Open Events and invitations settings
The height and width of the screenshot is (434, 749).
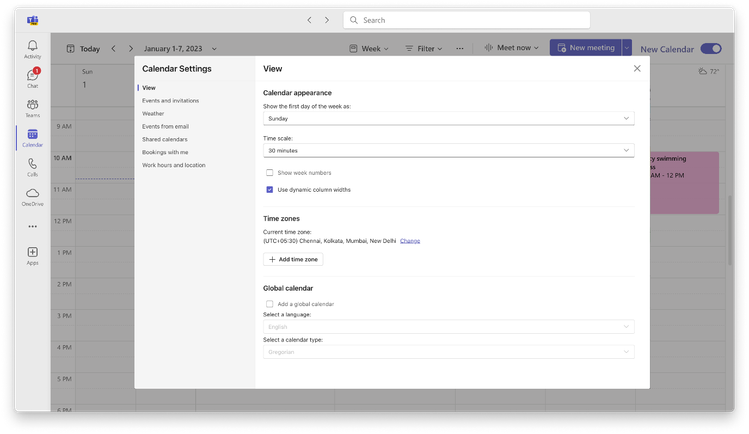point(171,101)
